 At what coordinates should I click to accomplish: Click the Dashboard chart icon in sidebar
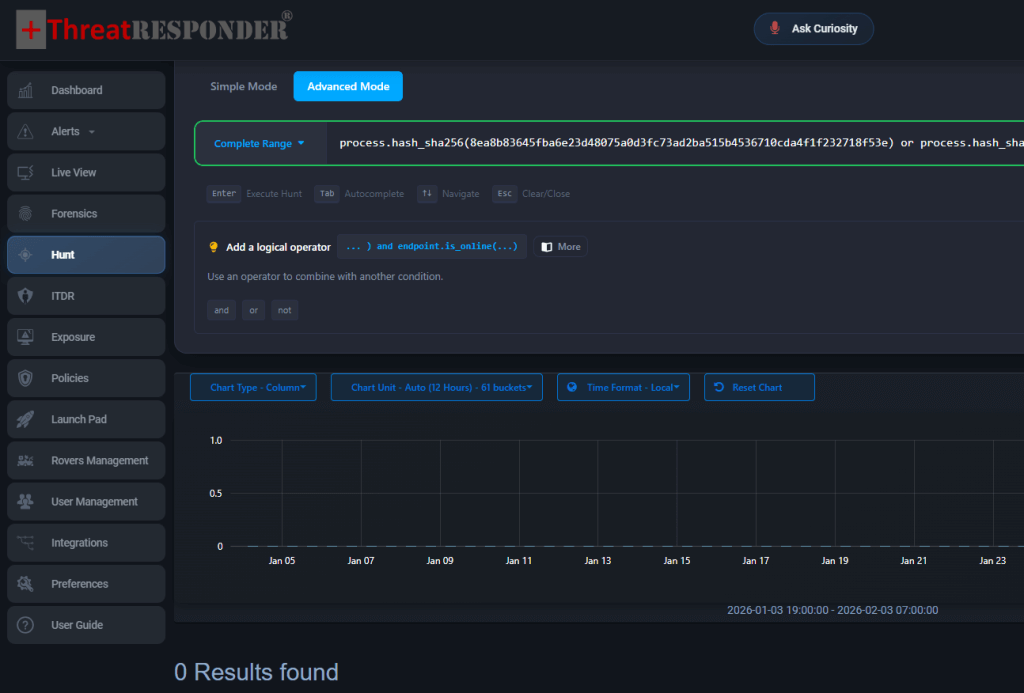pos(26,90)
